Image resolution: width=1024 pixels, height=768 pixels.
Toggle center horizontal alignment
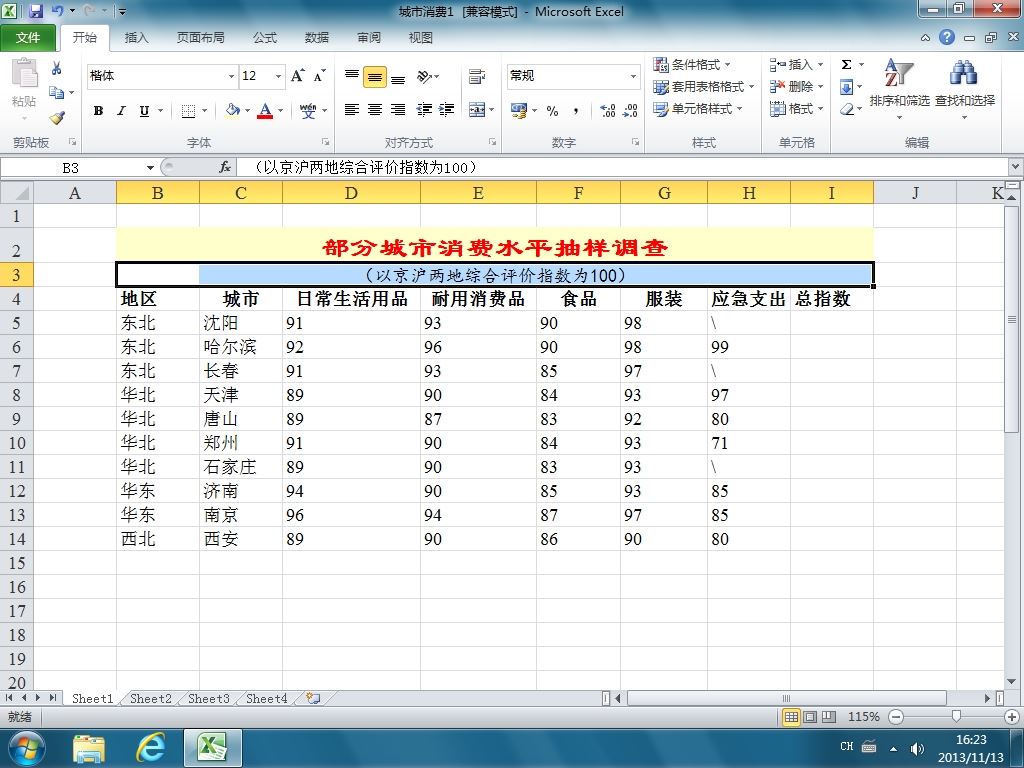tap(375, 110)
